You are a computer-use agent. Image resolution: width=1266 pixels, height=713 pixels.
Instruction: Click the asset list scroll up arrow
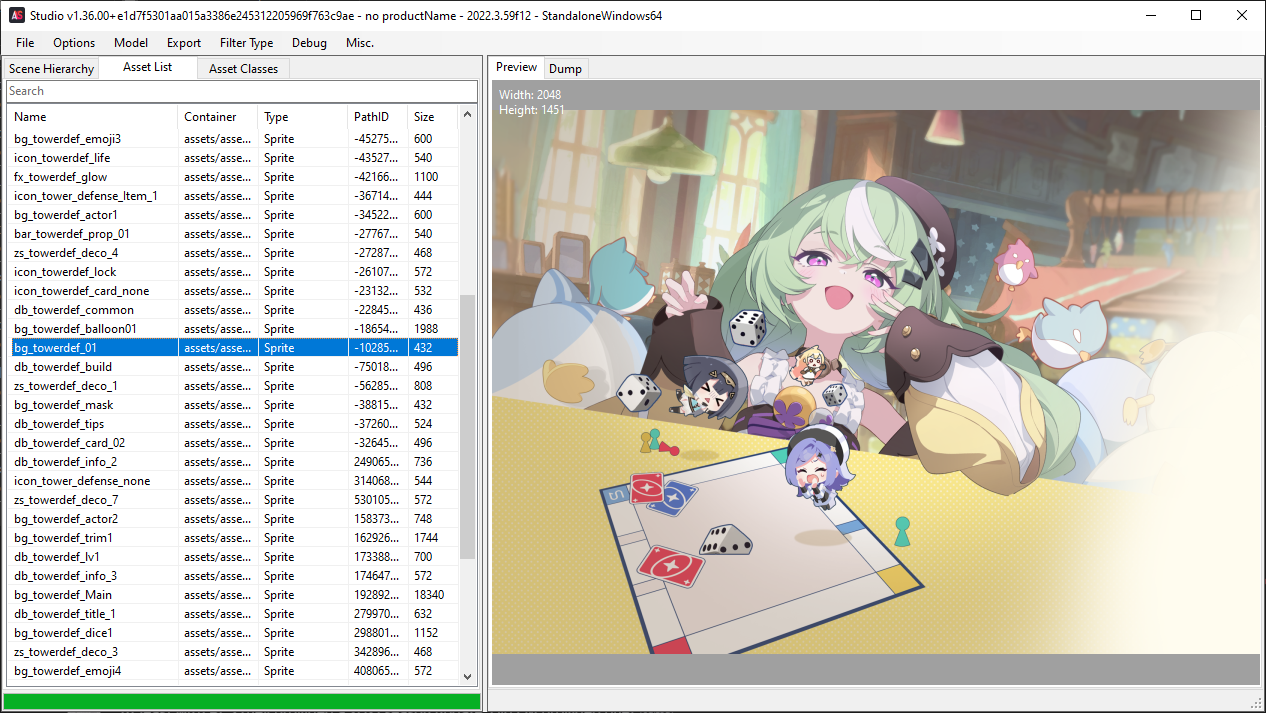coord(467,116)
